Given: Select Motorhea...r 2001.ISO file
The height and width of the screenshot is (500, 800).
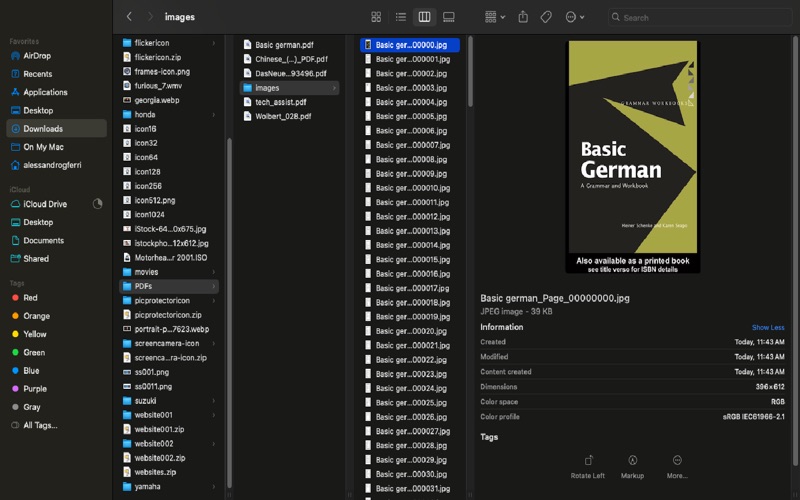Looking at the screenshot, I should pyautogui.click(x=169, y=258).
